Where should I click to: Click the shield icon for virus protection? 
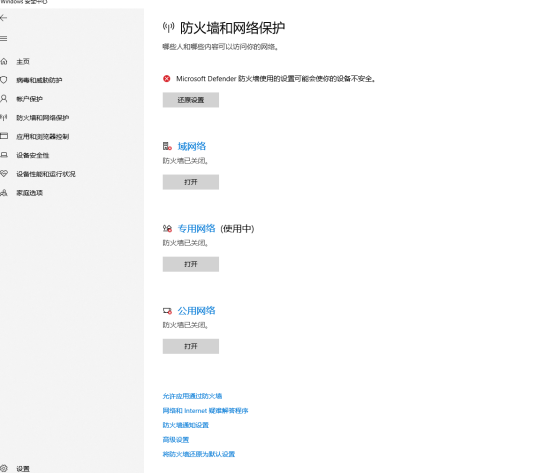tap(4, 80)
